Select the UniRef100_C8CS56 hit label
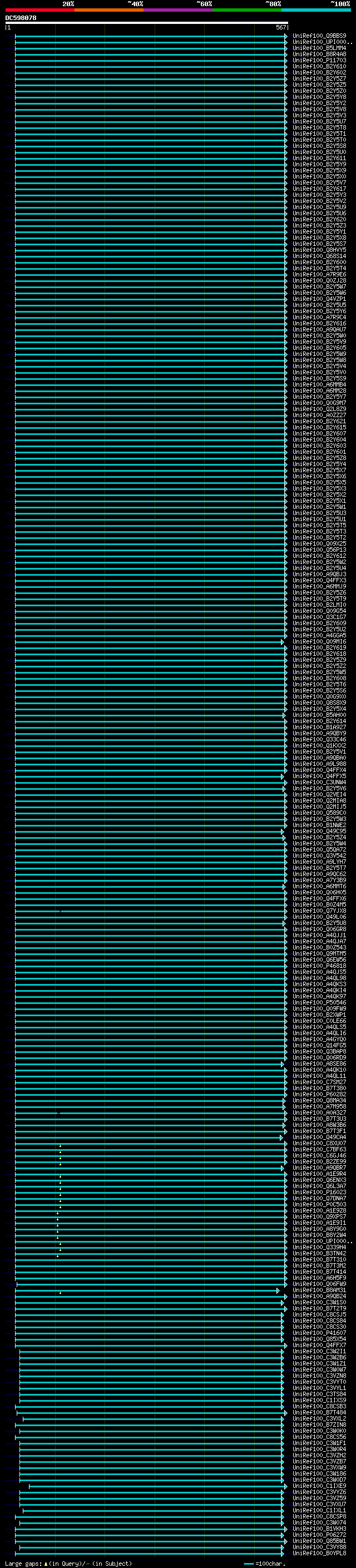Image resolution: width=356 pixels, height=1568 pixels. coord(319,1437)
